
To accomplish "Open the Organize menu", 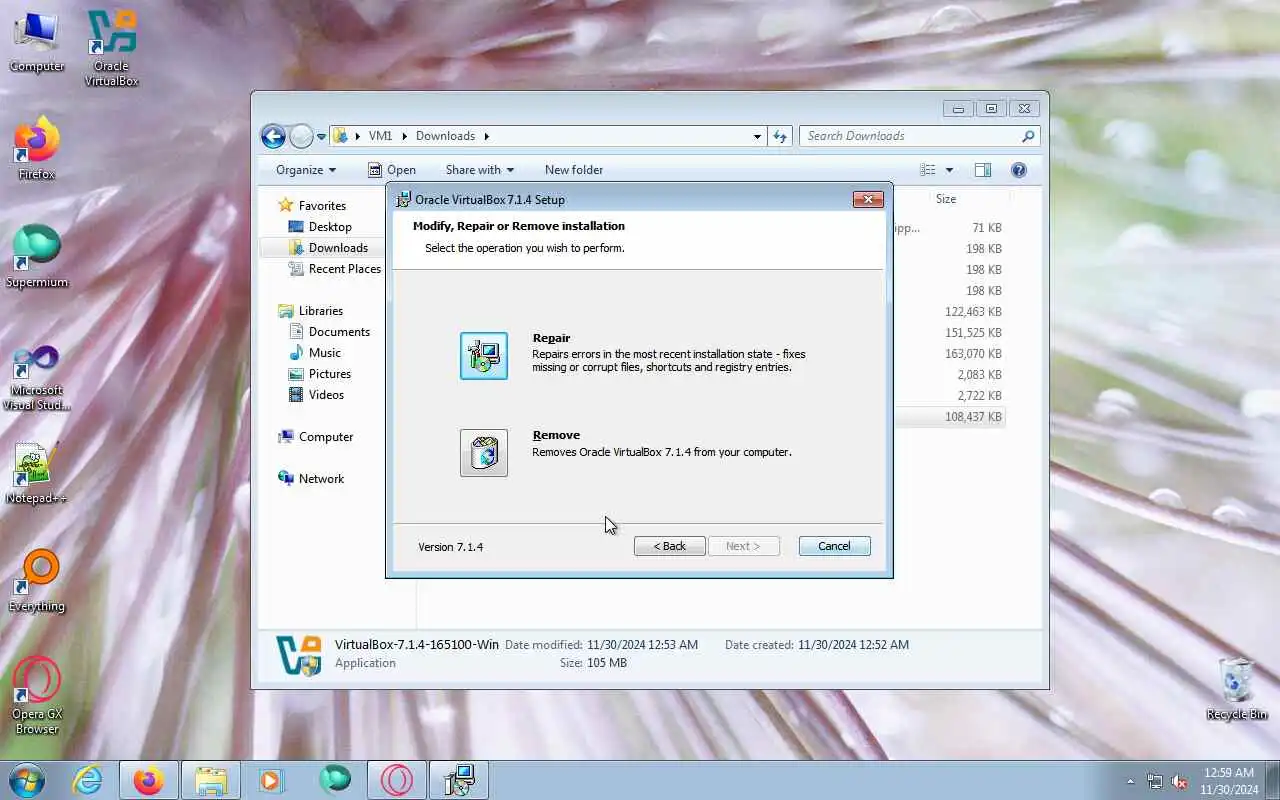I will click(306, 170).
